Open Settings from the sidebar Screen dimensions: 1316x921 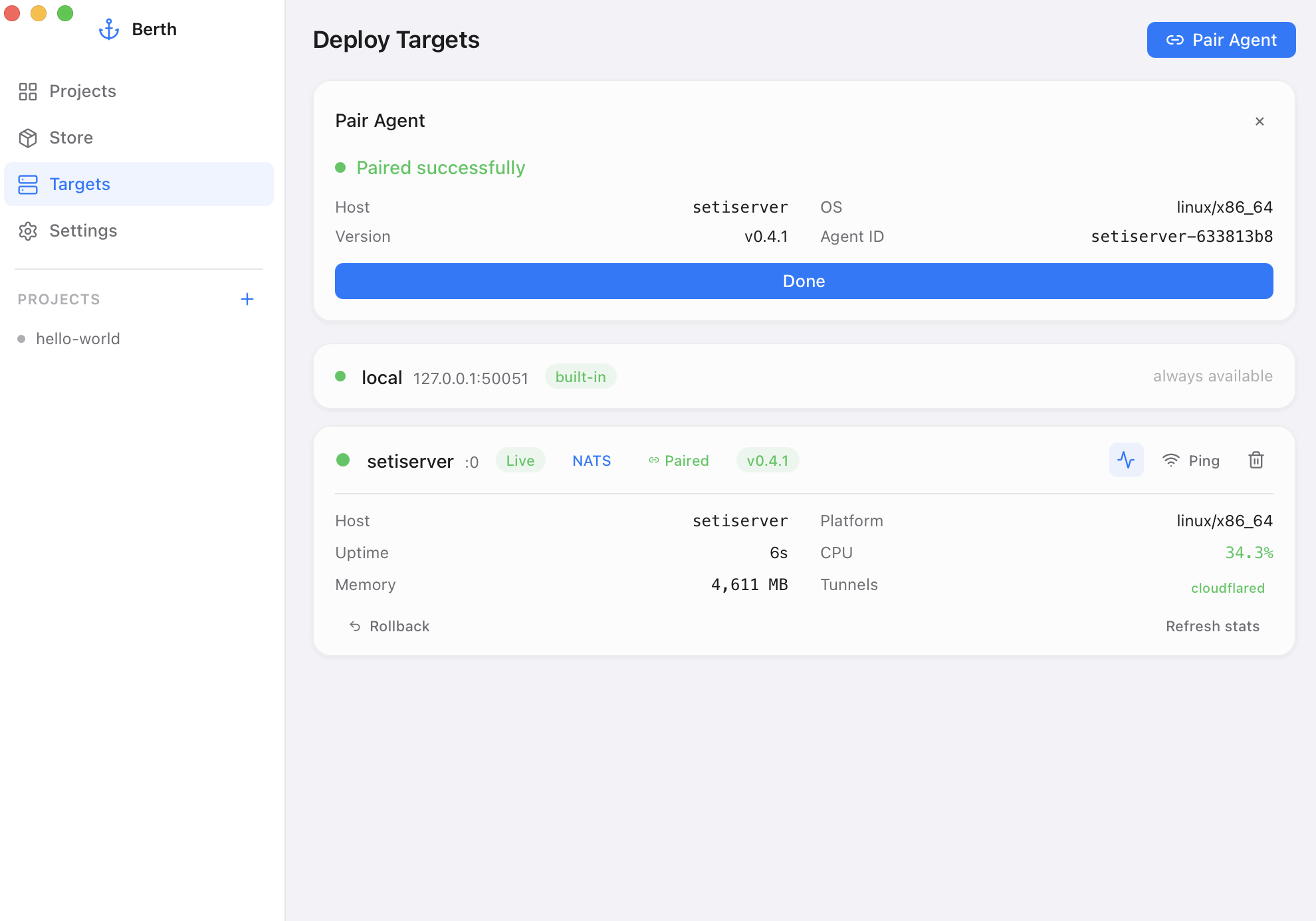(82, 231)
